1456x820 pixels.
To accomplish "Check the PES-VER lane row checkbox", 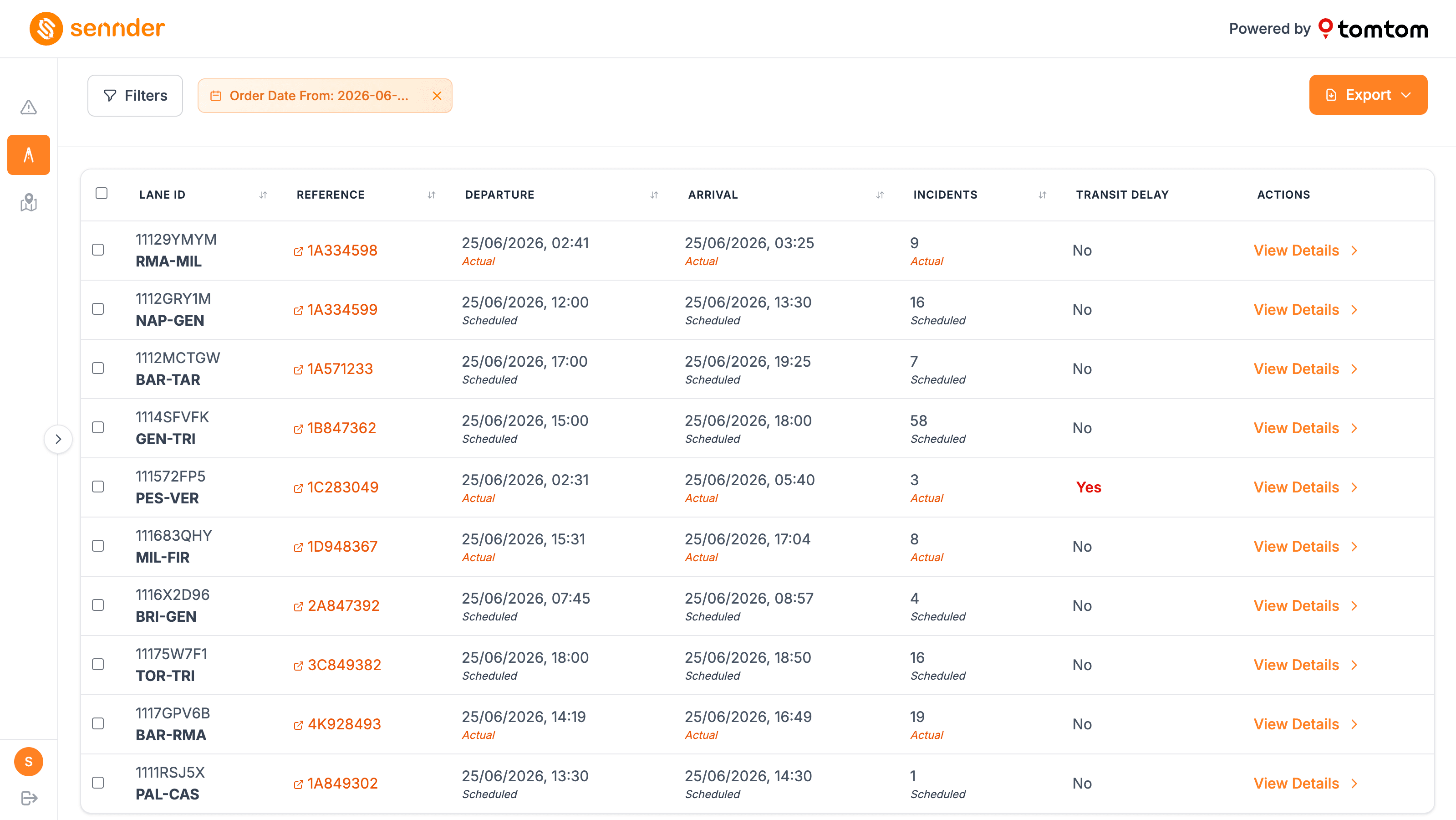I will (98, 487).
